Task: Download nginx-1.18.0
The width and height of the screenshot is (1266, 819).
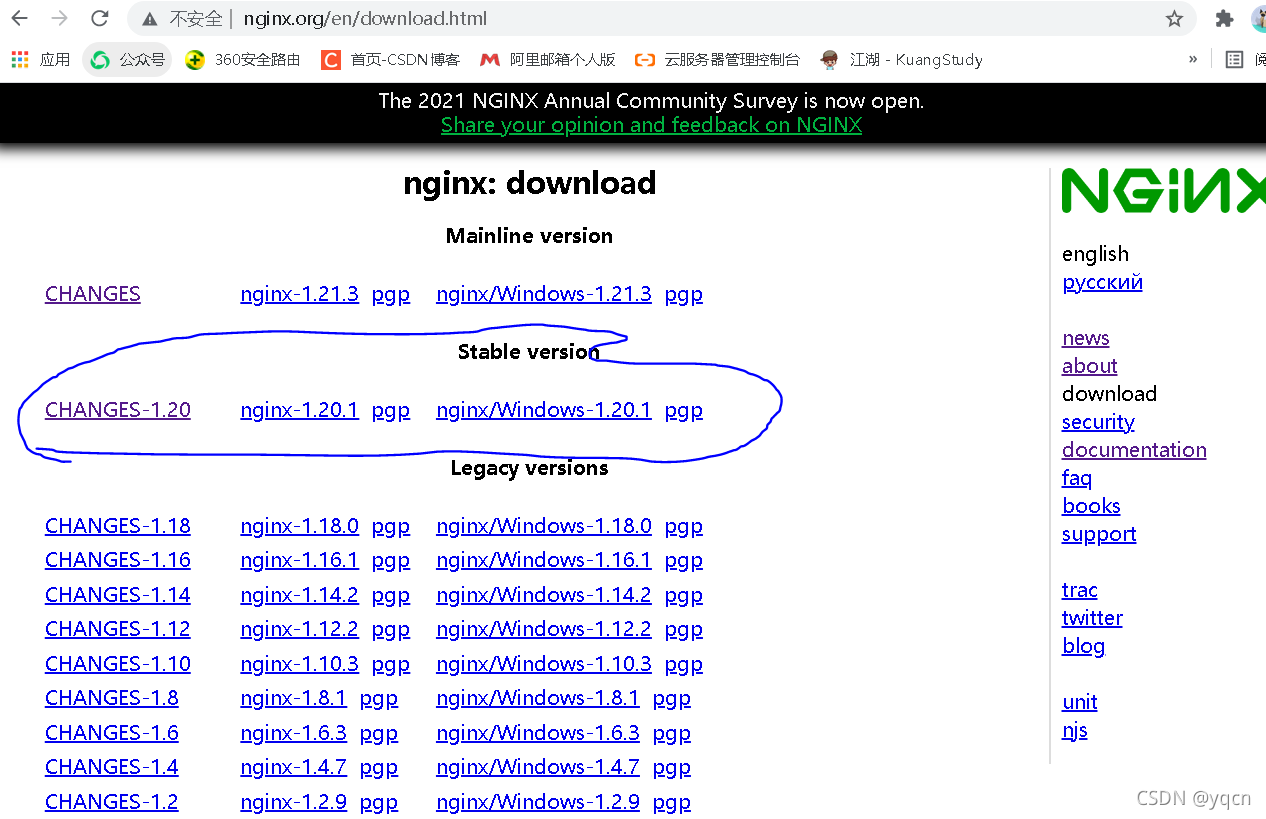Action: click(299, 526)
